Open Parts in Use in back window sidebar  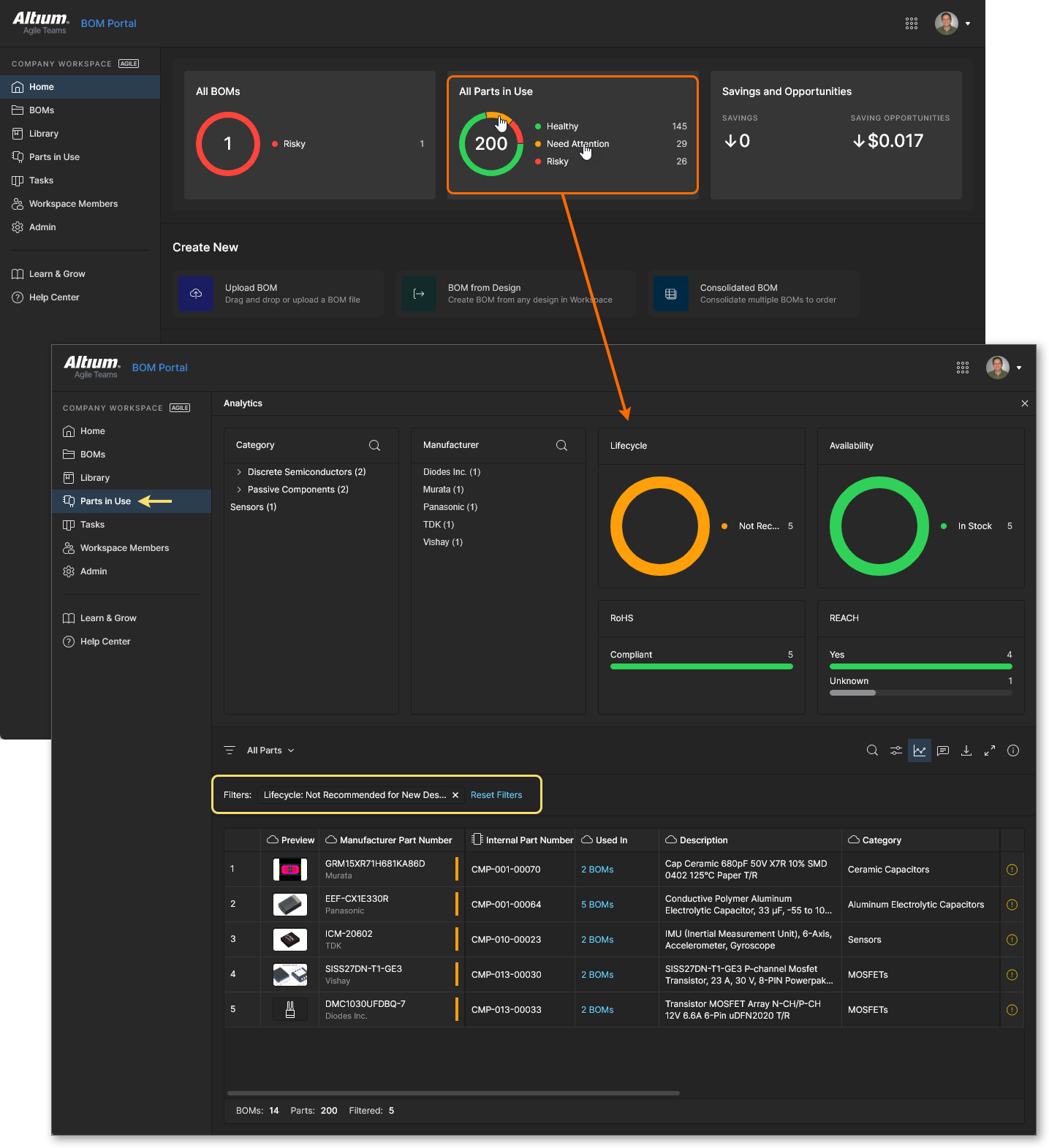(x=80, y=157)
